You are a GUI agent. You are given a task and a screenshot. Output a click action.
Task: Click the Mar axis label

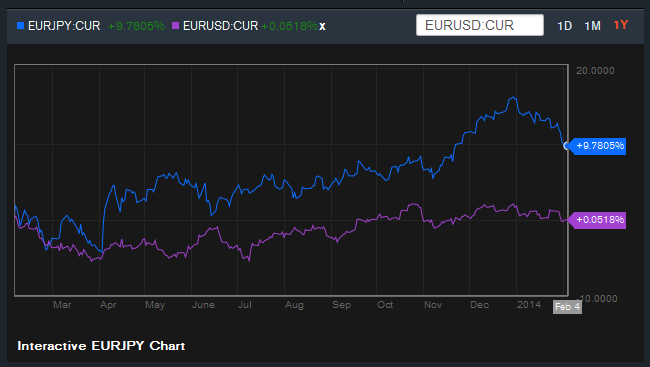[62, 305]
